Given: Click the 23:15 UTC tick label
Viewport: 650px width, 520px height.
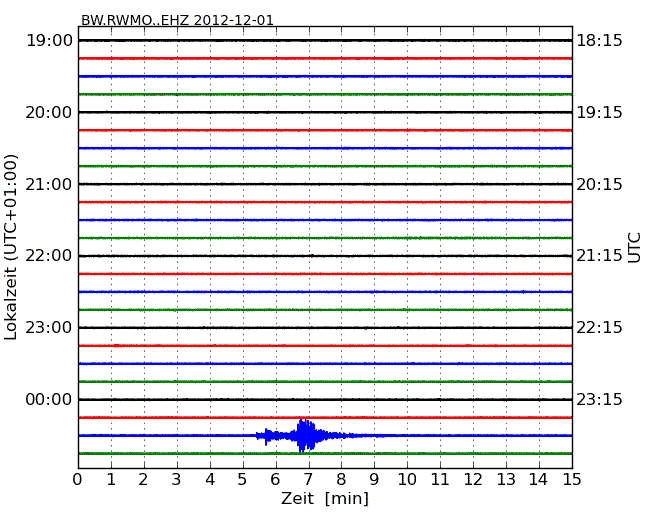Looking at the screenshot, I should pos(599,399).
